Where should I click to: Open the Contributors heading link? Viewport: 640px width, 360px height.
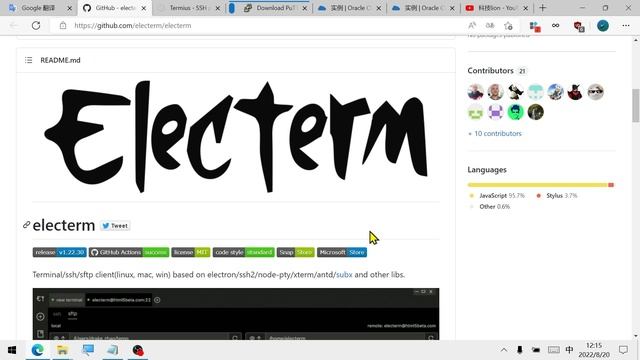(490, 71)
